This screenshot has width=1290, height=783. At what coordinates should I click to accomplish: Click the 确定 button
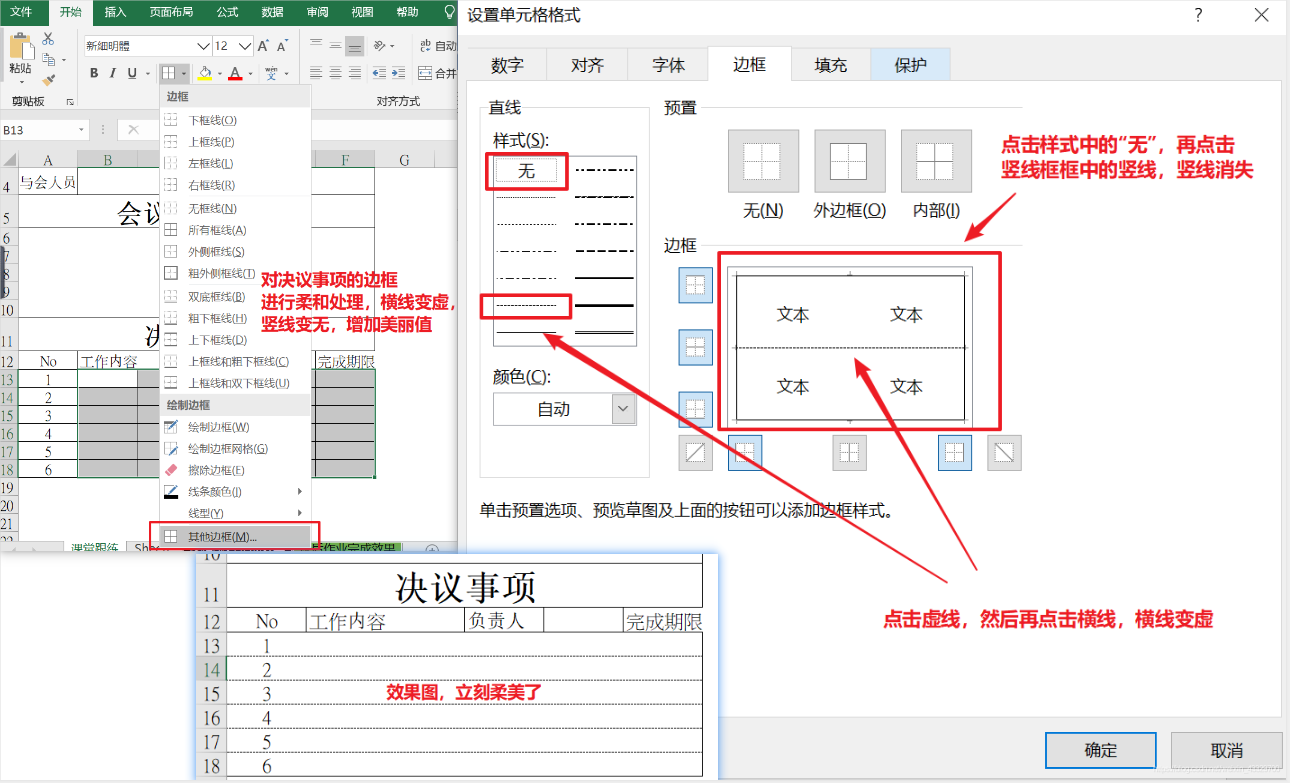(x=1101, y=750)
